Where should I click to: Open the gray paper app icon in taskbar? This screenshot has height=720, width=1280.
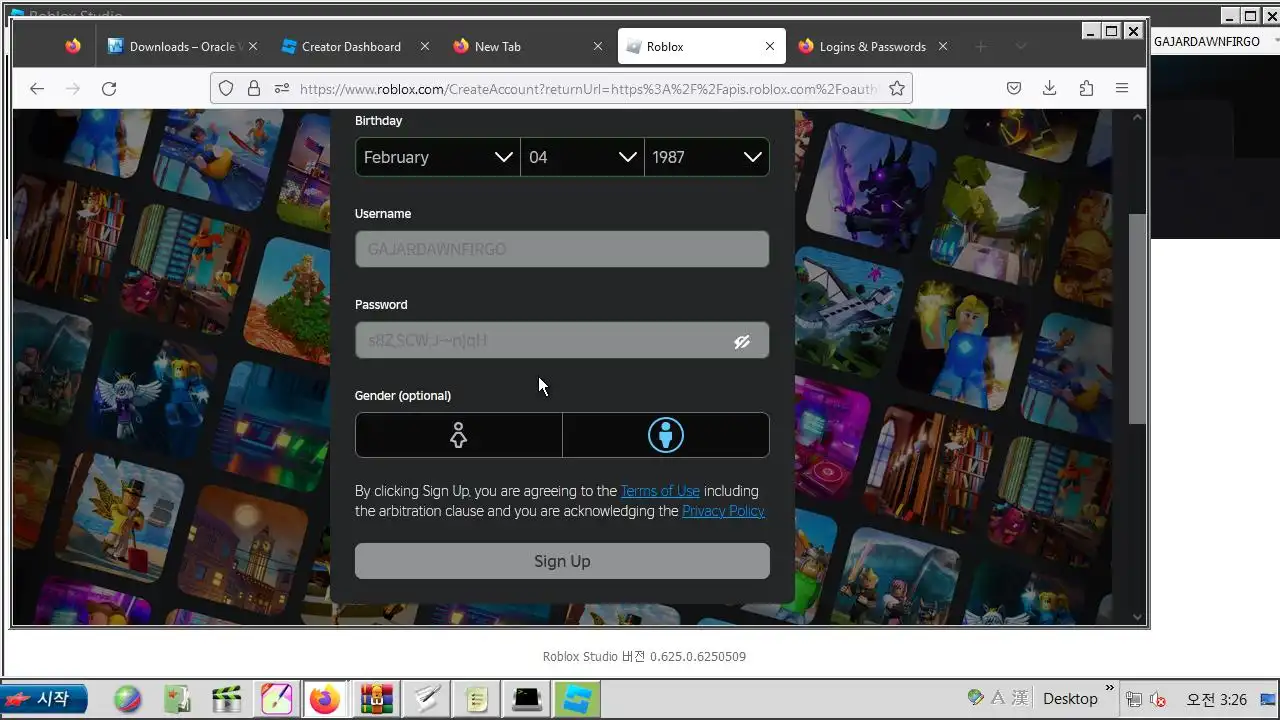(x=427, y=699)
